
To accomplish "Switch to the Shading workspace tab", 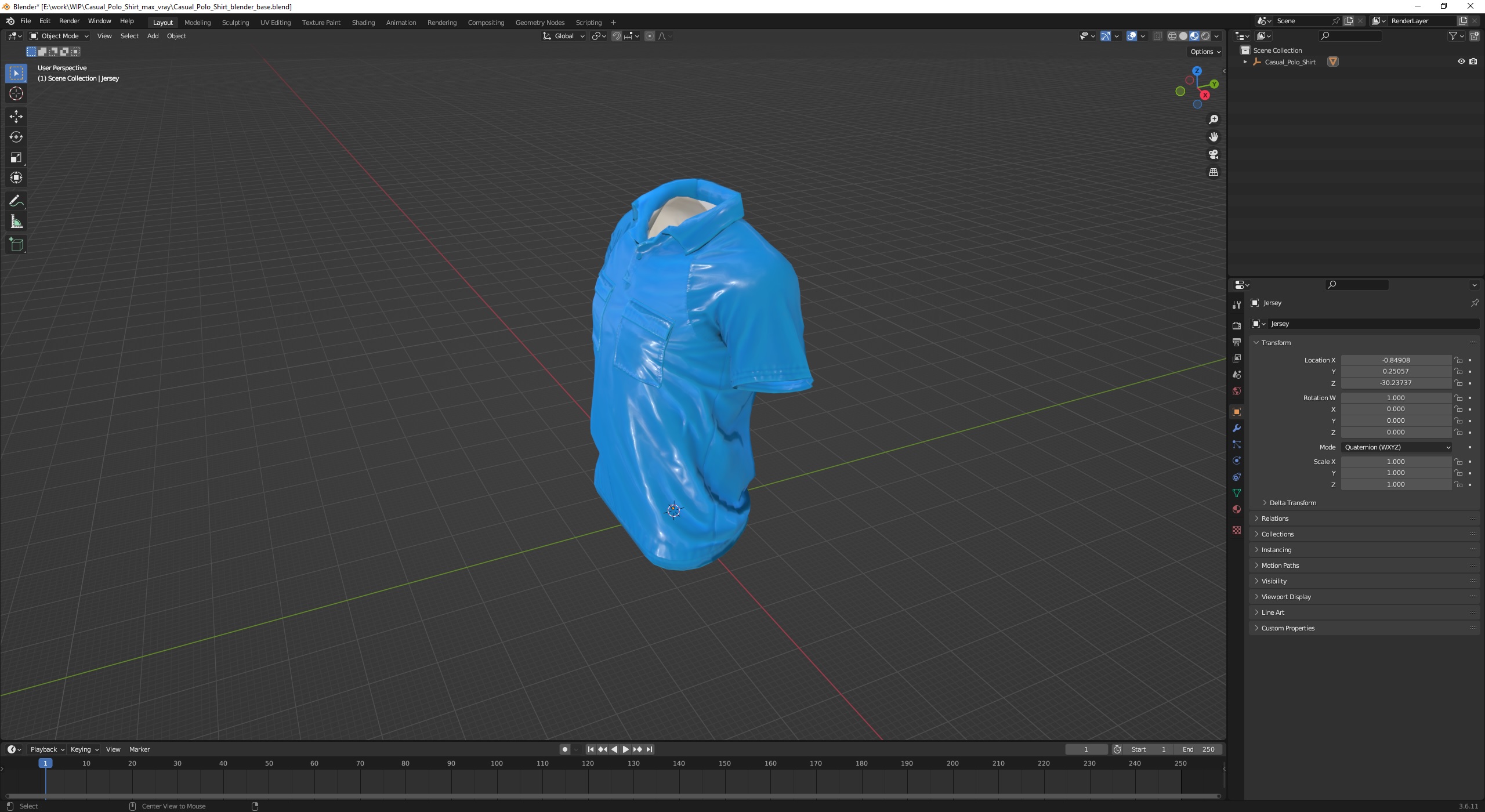I will pos(363,23).
